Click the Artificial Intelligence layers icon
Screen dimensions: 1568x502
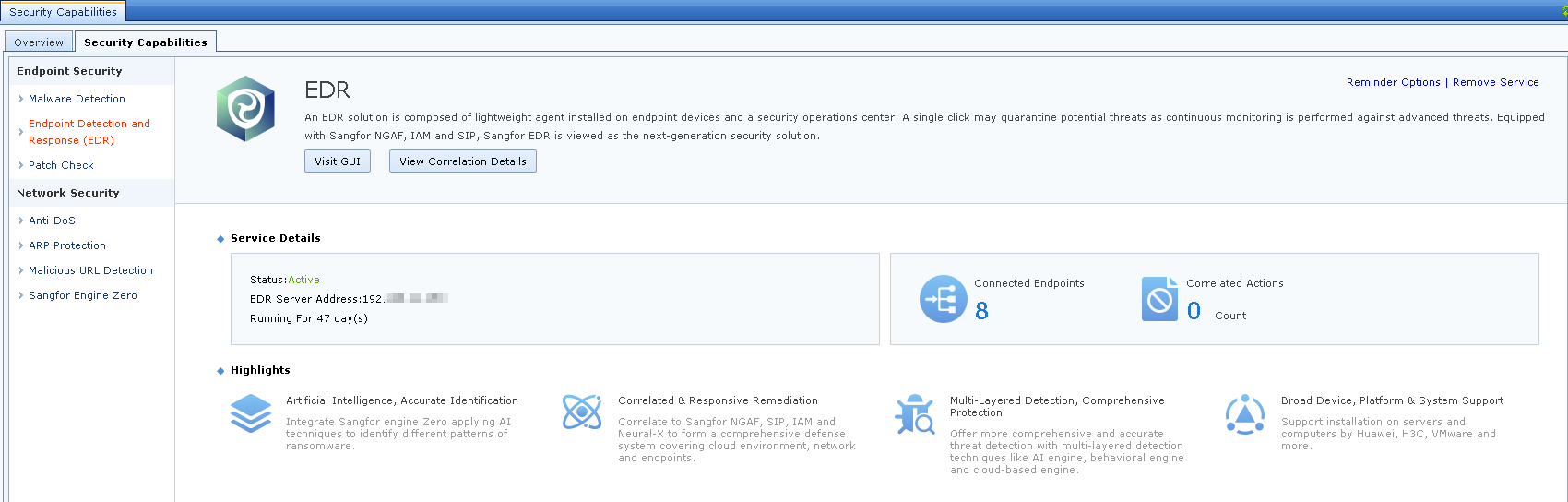(x=251, y=413)
